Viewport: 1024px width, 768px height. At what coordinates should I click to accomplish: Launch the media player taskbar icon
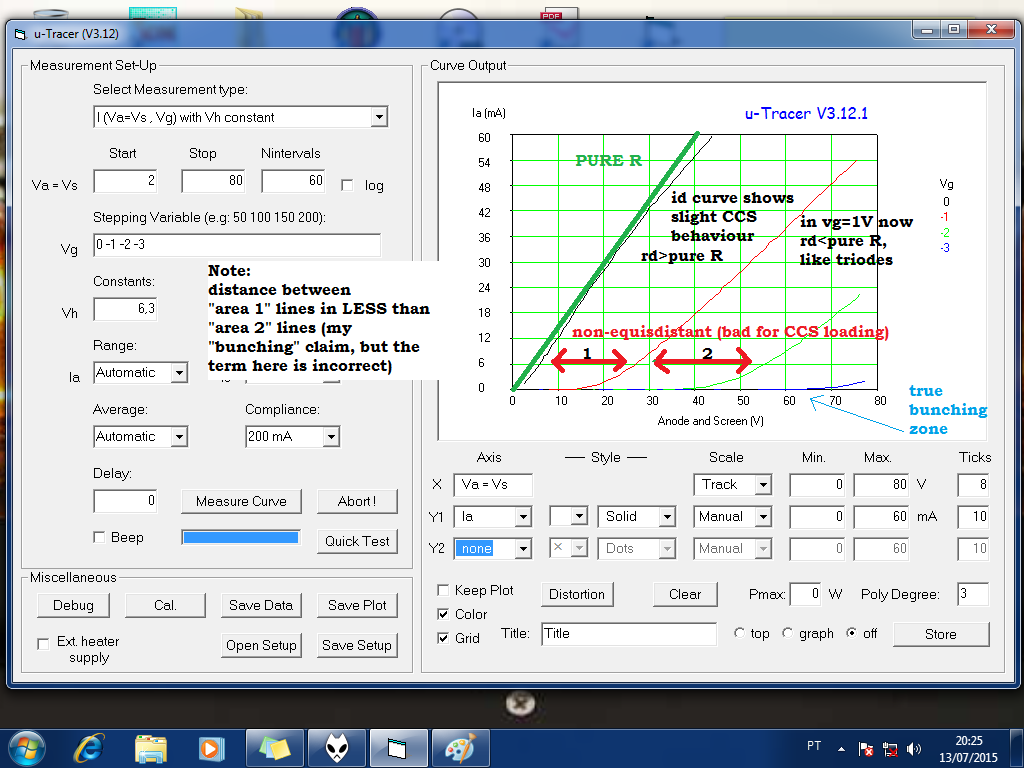point(211,748)
